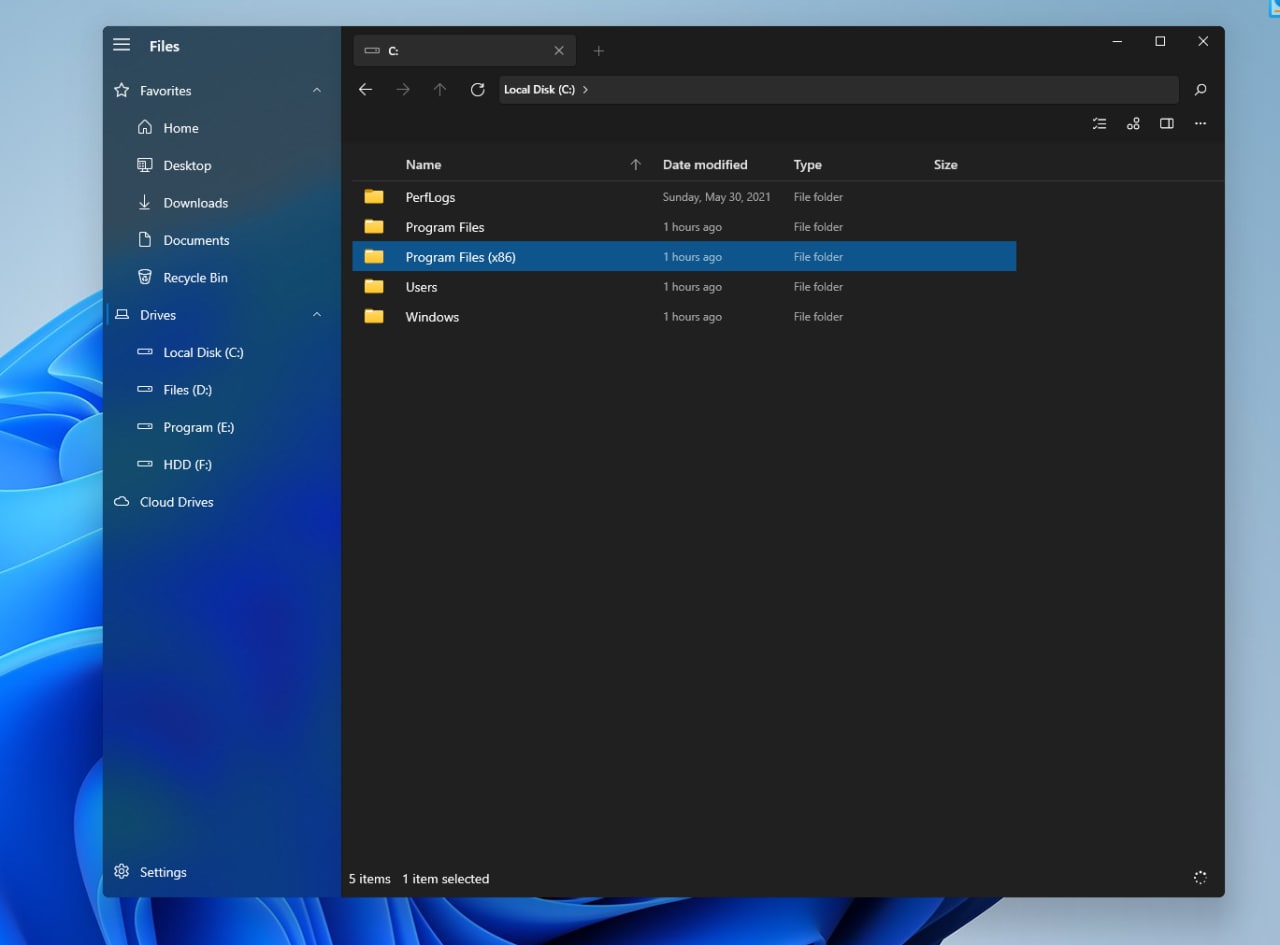Viewport: 1280px width, 945px height.
Task: Toggle multiselect checklist icon in toolbar
Action: pos(1099,124)
